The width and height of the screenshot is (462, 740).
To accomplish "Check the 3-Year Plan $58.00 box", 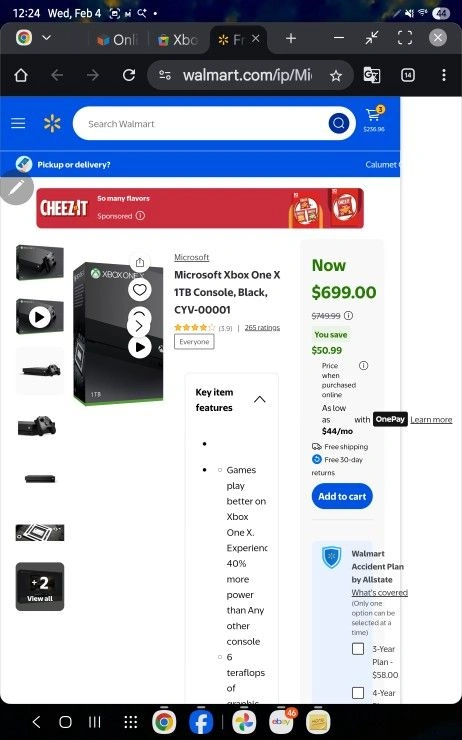I will pyautogui.click(x=358, y=648).
